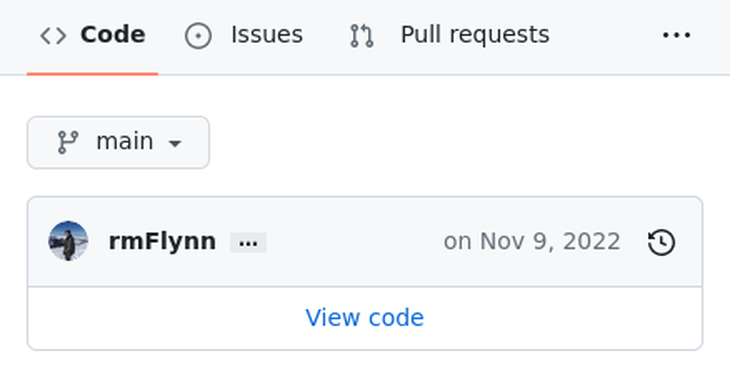This screenshot has height=370, width=750.
Task: Open the three-dot overflow navigation menu
Action: (676, 35)
